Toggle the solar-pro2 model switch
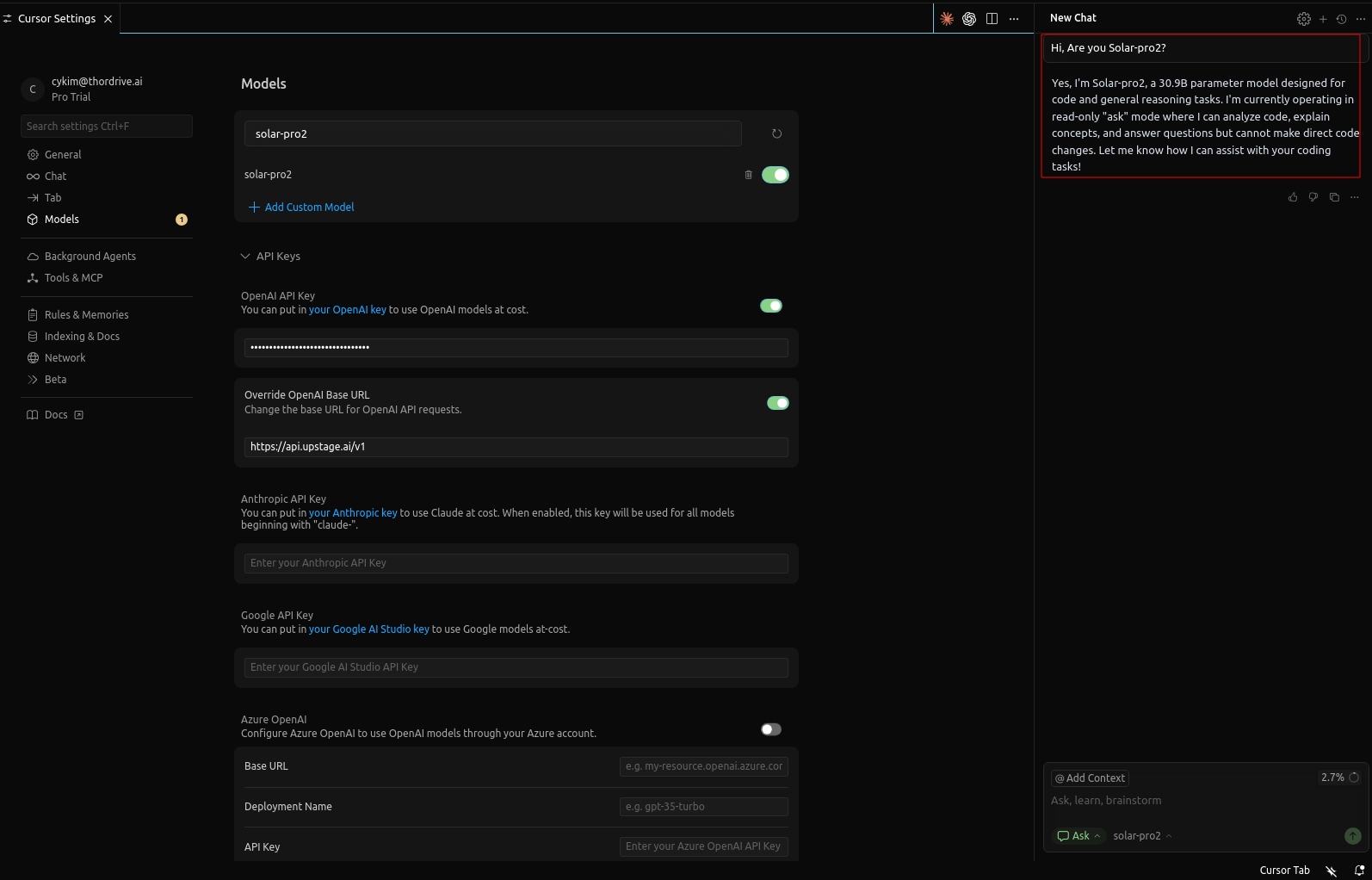Image resolution: width=1372 pixels, height=880 pixels. click(776, 175)
